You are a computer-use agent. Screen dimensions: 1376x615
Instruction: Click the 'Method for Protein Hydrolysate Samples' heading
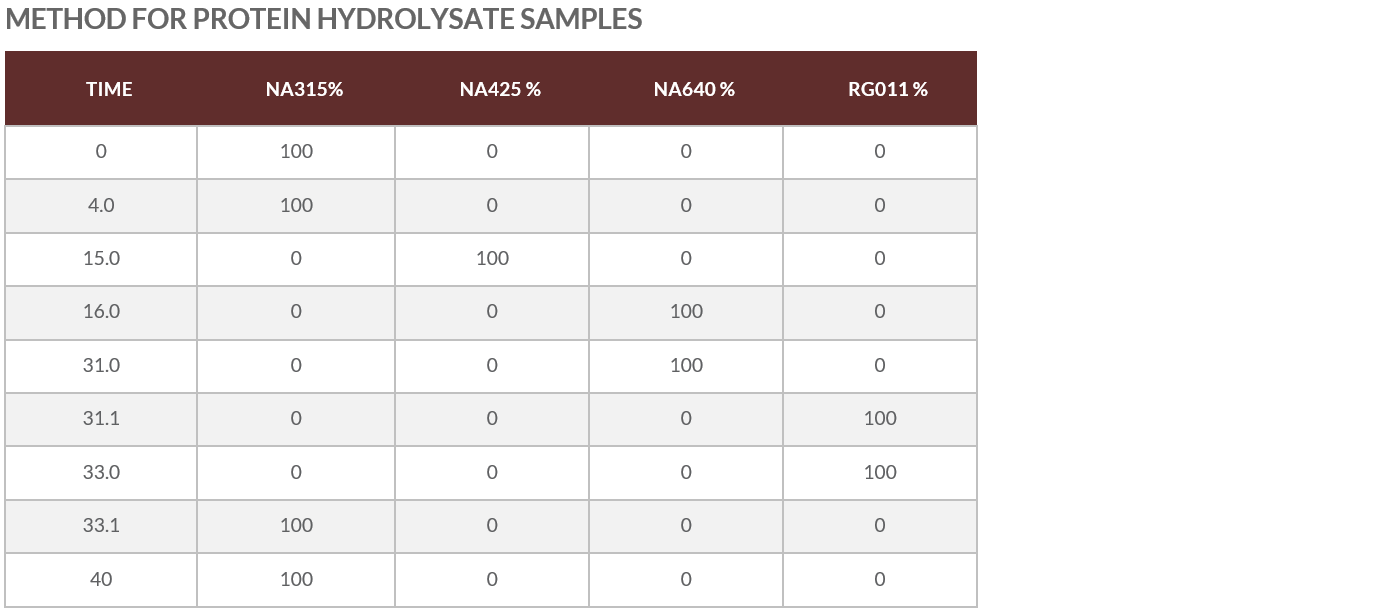click(324, 19)
